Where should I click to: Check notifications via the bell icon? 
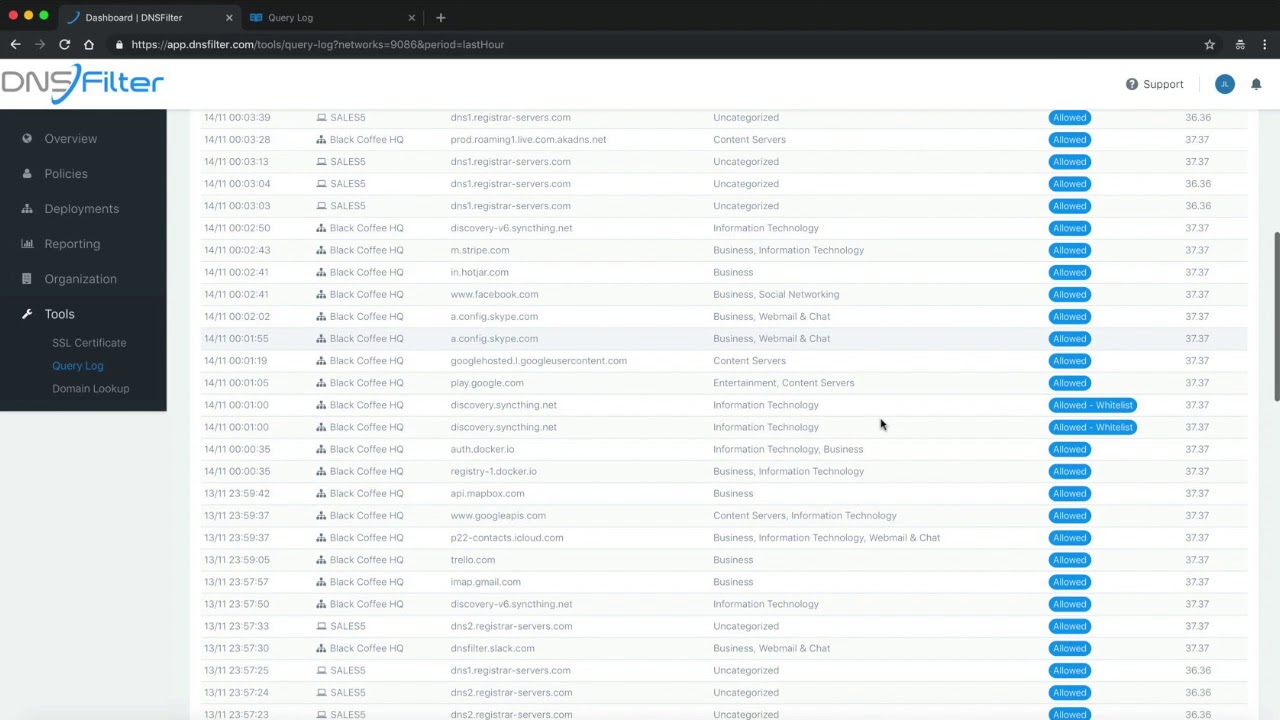(x=1256, y=84)
